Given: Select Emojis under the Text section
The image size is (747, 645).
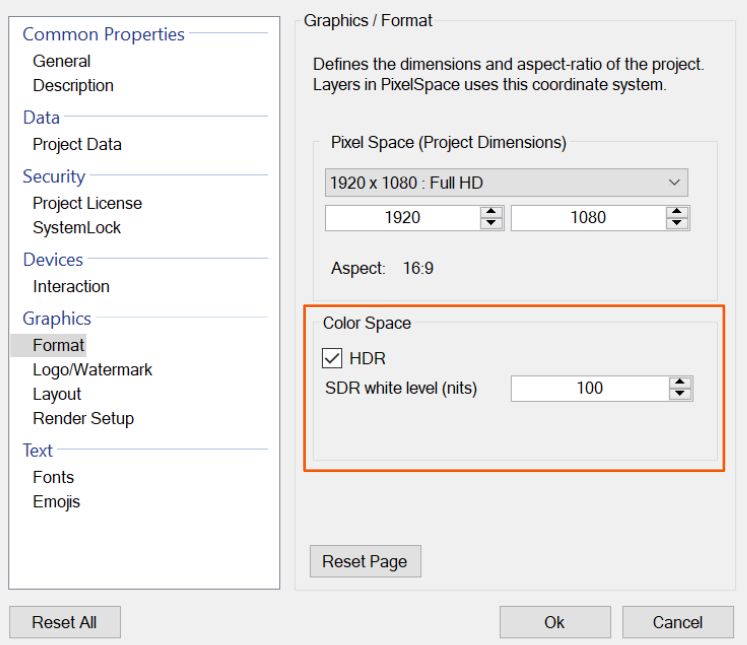Looking at the screenshot, I should 56,502.
